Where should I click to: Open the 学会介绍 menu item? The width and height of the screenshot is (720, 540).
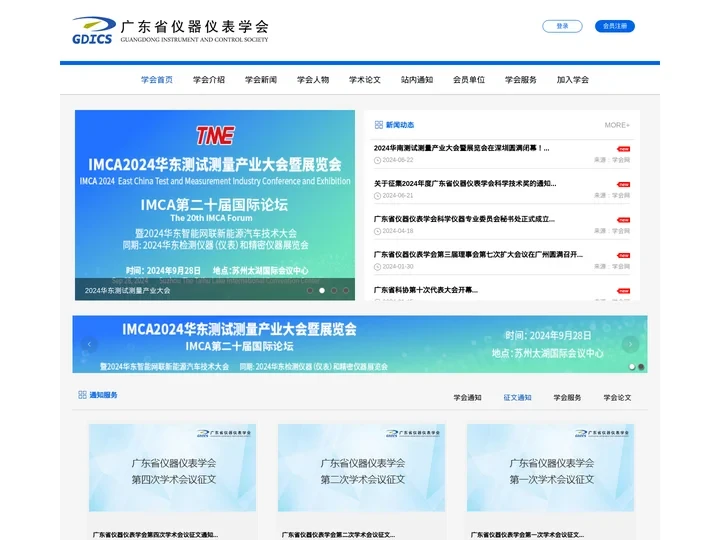(208, 79)
